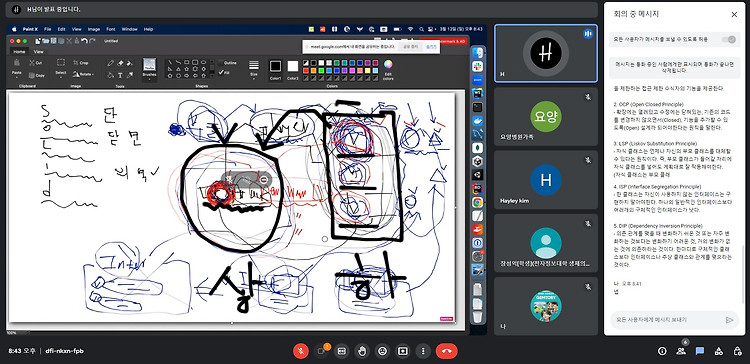The width and height of the screenshot is (750, 364).
Task: Click the present screen button
Action: pos(403,351)
